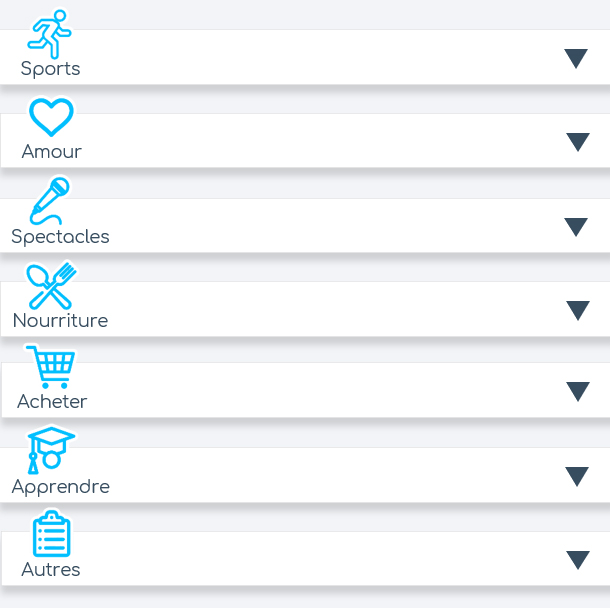This screenshot has height=608, width=610.
Task: Click the Apprendre text label
Action: click(x=60, y=487)
